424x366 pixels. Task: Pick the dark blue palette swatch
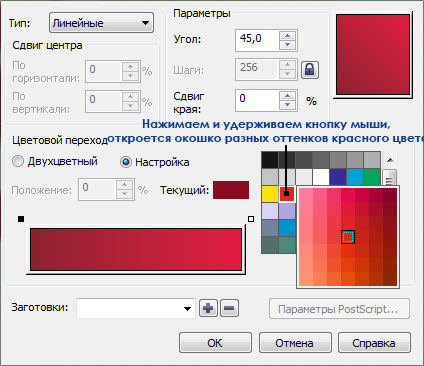338,177
